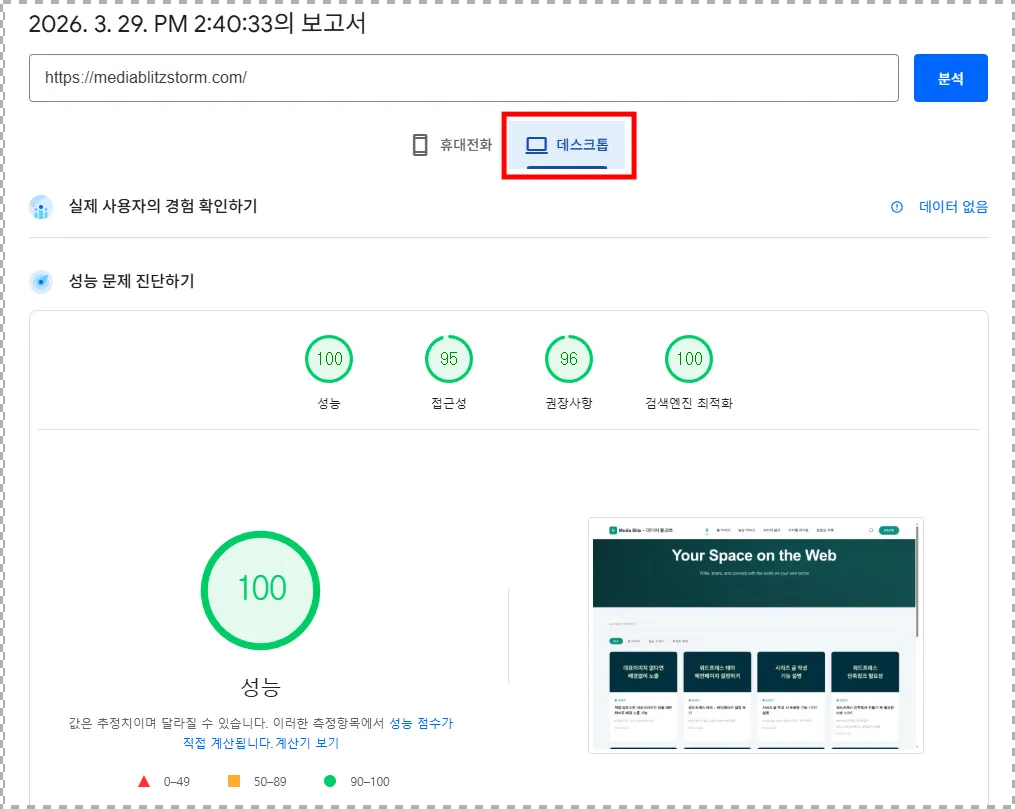Click the small 성능 gauge in the summary row
This screenshot has width=1015, height=809.
tap(328, 358)
